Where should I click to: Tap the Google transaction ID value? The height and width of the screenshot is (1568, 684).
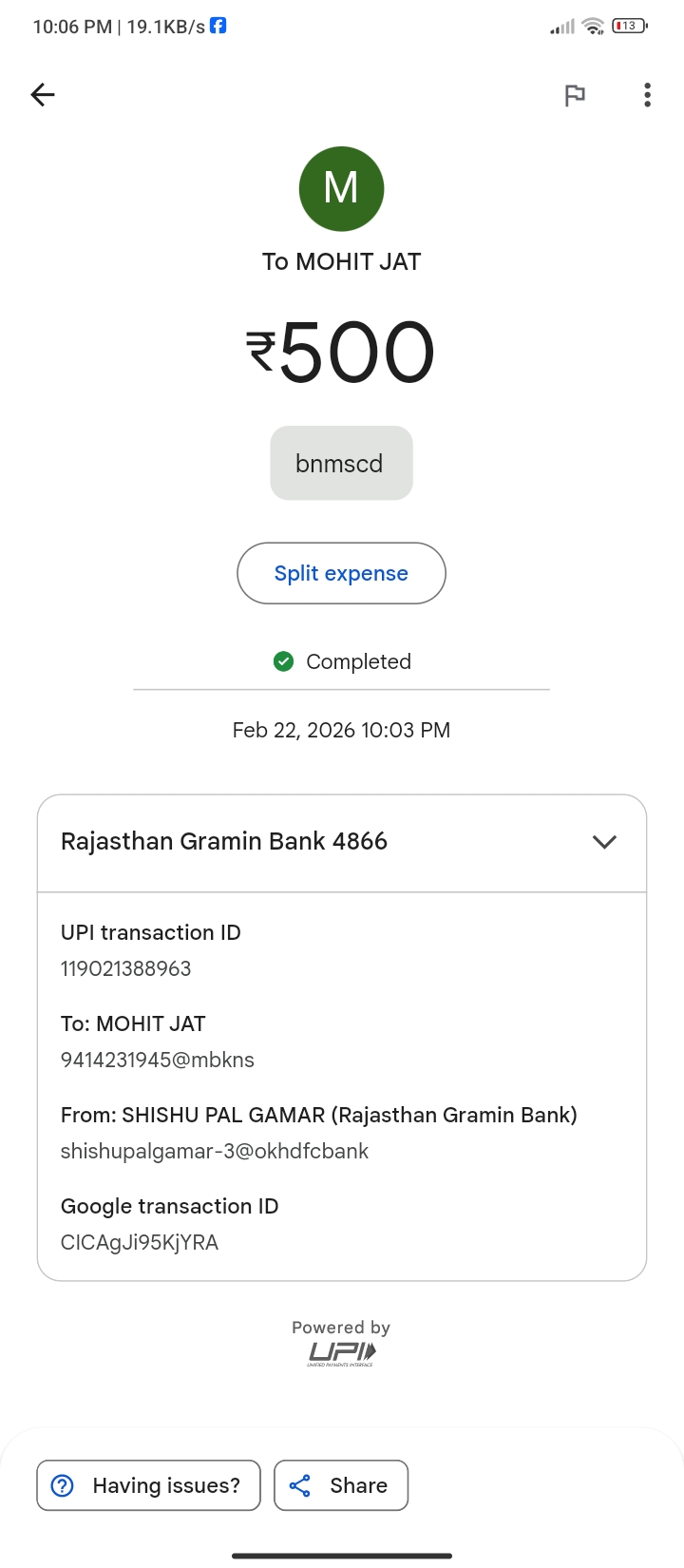click(140, 1242)
